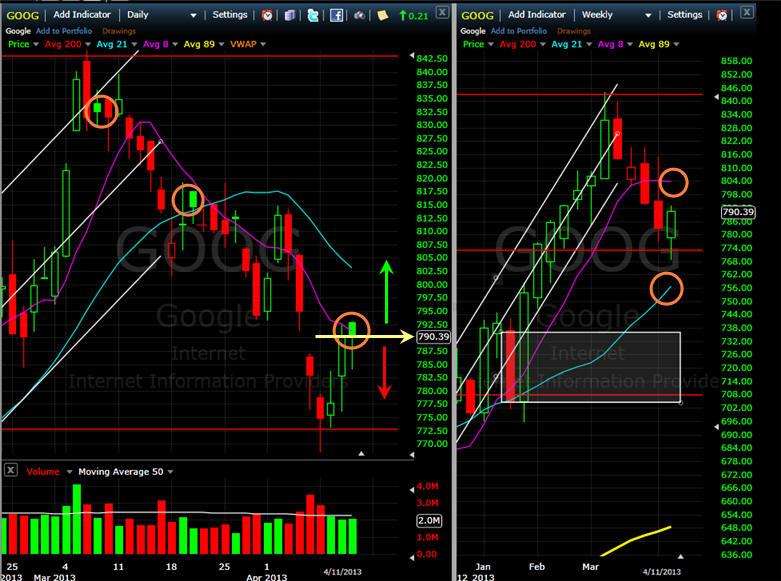Click Add Indicator in the Weekly chart
The height and width of the screenshot is (581, 781).
(537, 15)
